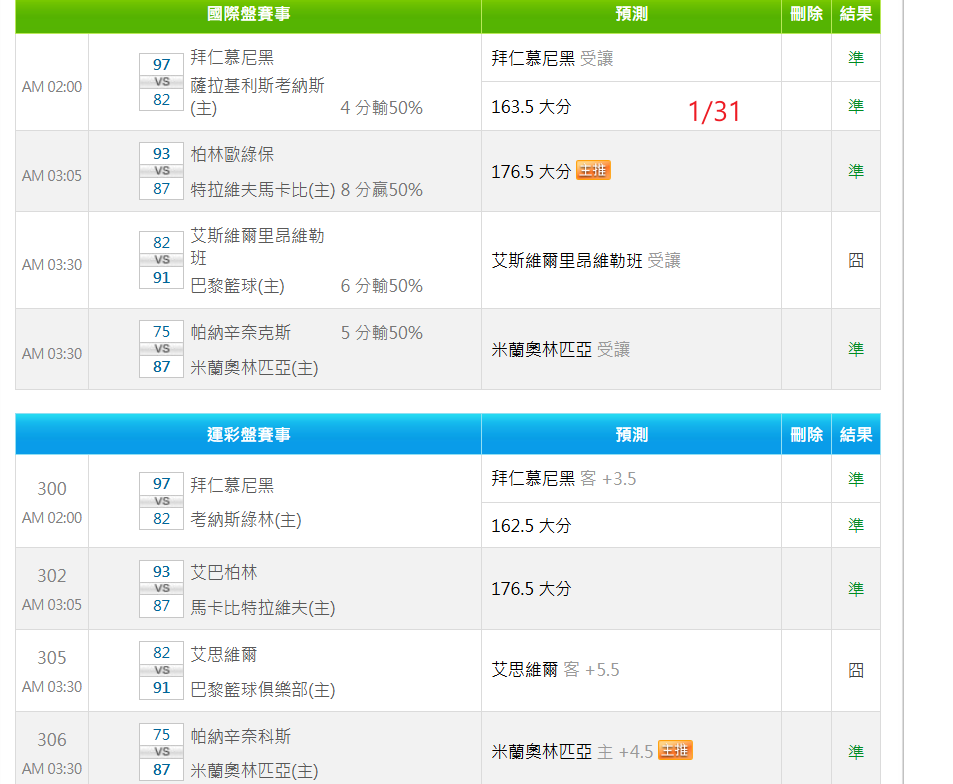Select the prediction 米蘭奧林匹亞 主 +4.5
Viewport: 953px width, 784px height.
(x=572, y=752)
